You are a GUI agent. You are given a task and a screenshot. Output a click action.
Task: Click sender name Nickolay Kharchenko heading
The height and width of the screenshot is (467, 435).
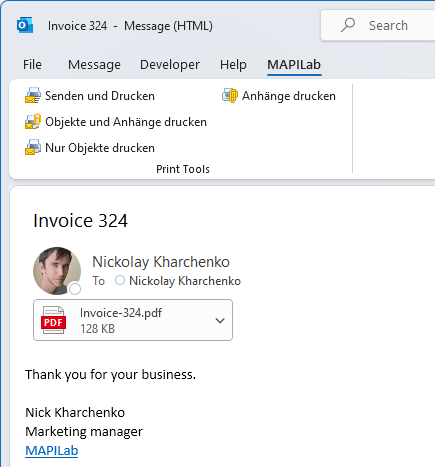click(x=161, y=262)
